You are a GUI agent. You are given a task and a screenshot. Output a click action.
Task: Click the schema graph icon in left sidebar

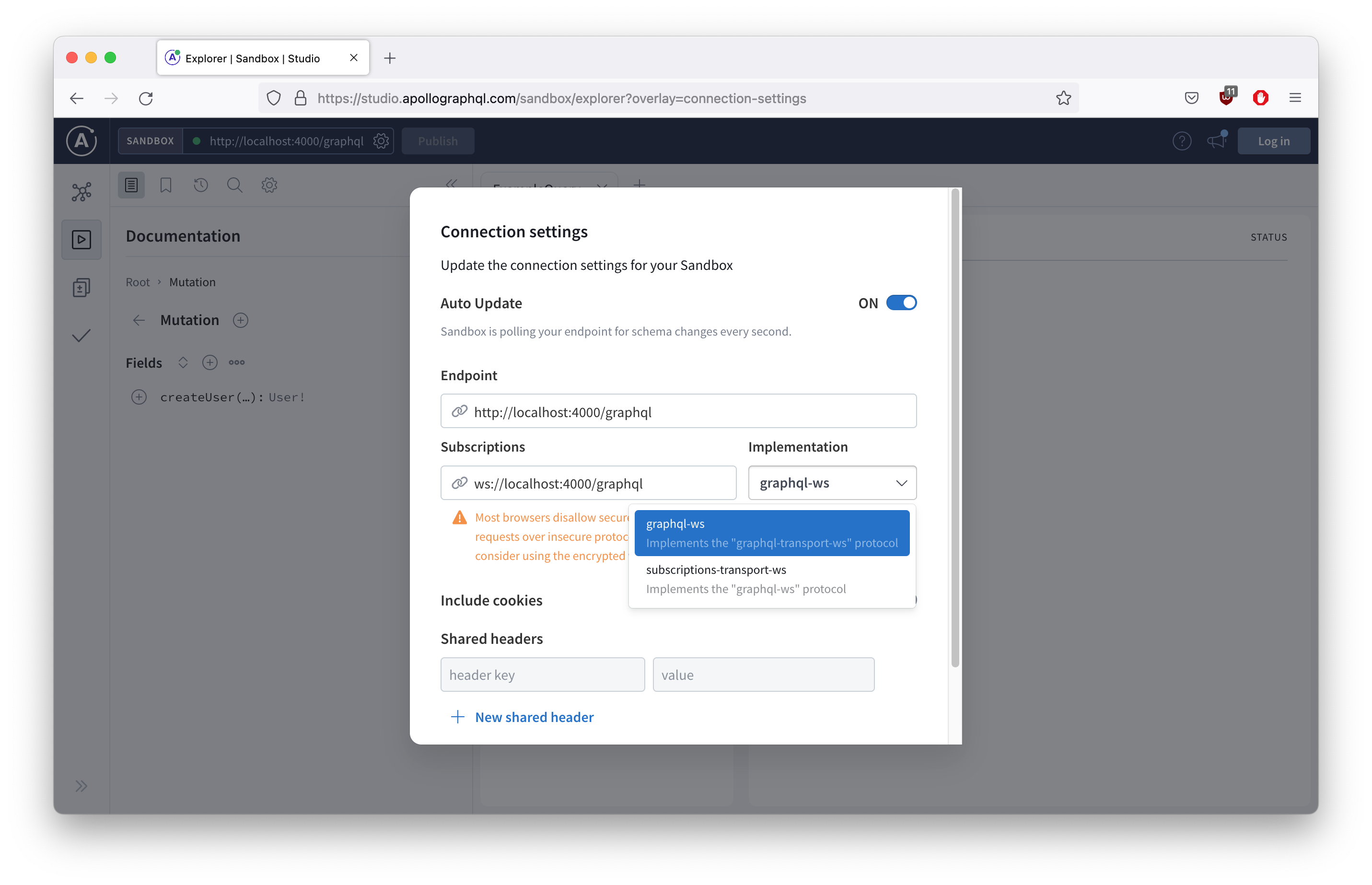click(81, 192)
